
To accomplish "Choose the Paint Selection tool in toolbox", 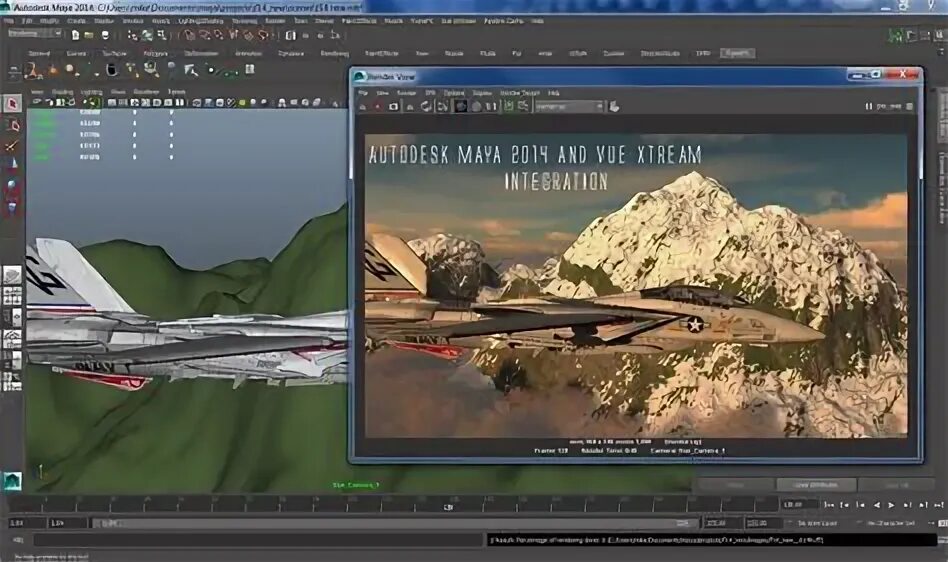I will [12, 145].
